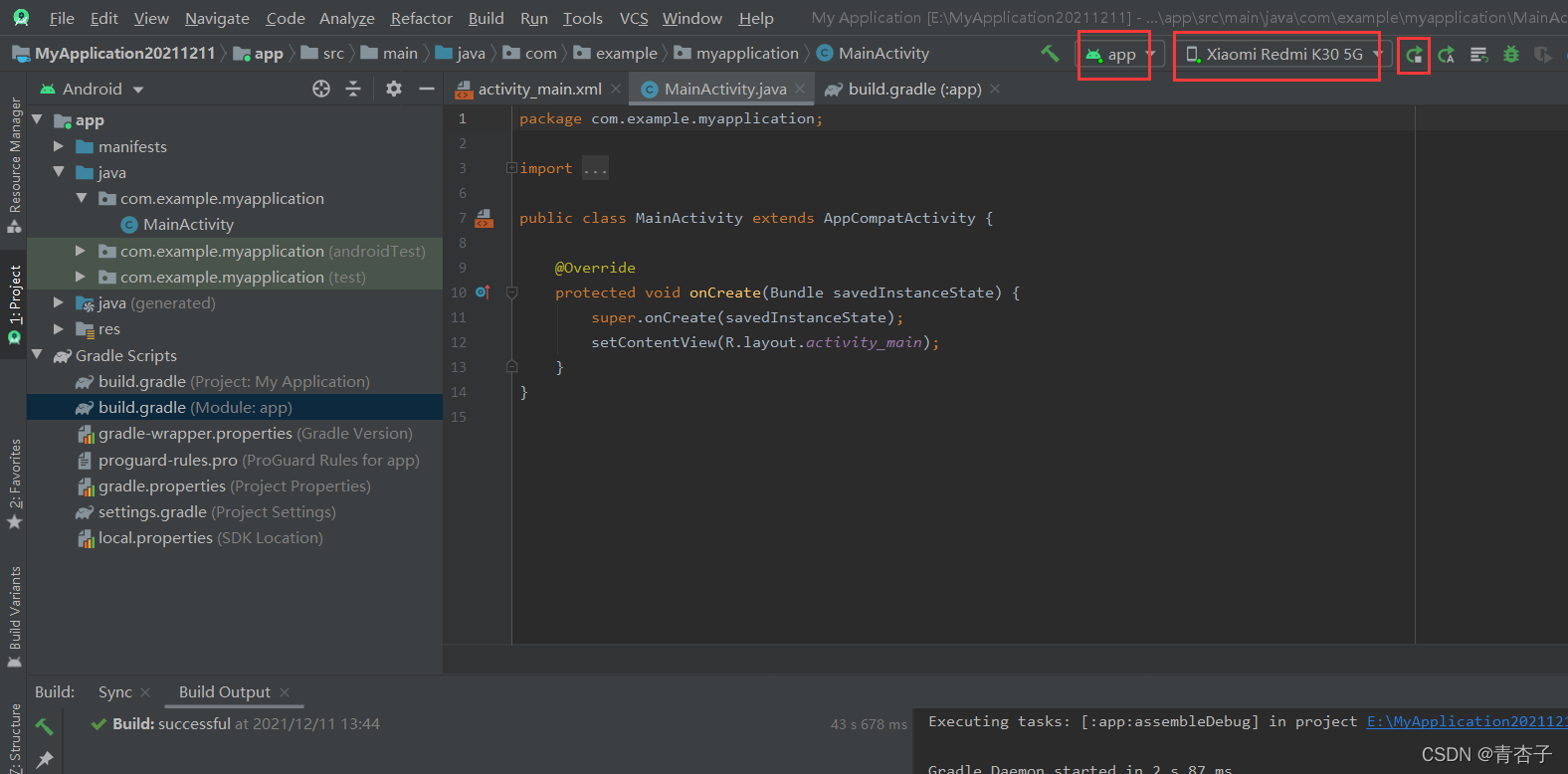This screenshot has width=1568, height=774.
Task: Close the Build Output tab
Action: (285, 692)
